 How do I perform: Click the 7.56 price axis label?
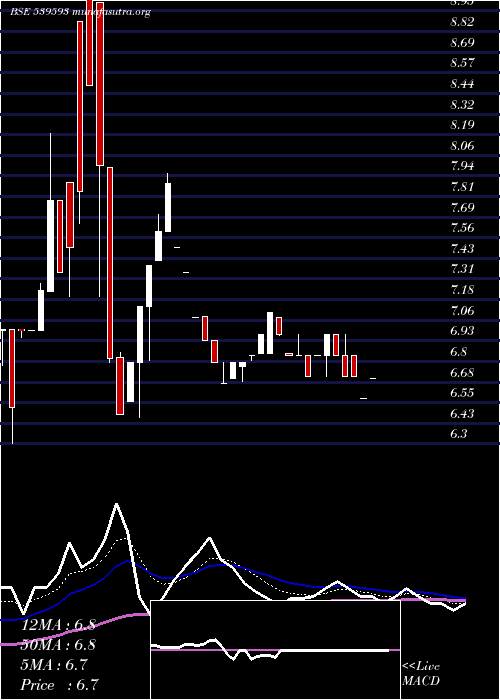(x=462, y=228)
